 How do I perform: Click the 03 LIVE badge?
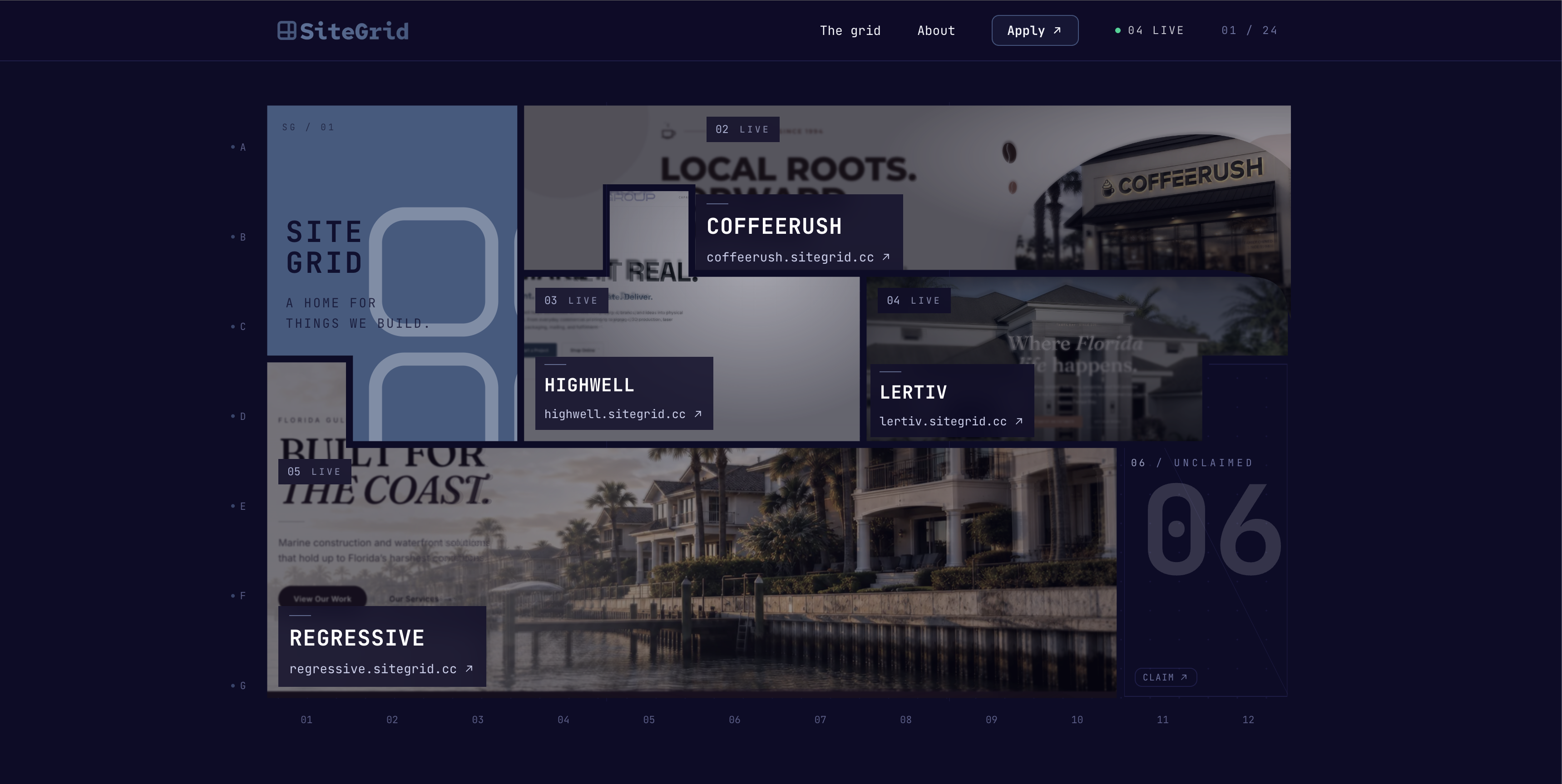tap(571, 300)
